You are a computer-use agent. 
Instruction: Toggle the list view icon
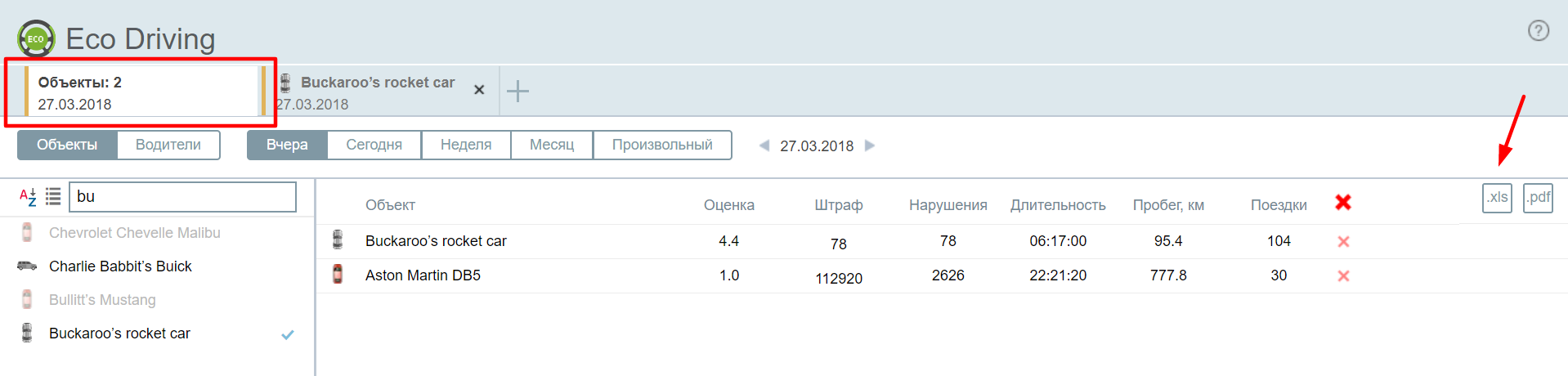click(x=53, y=197)
